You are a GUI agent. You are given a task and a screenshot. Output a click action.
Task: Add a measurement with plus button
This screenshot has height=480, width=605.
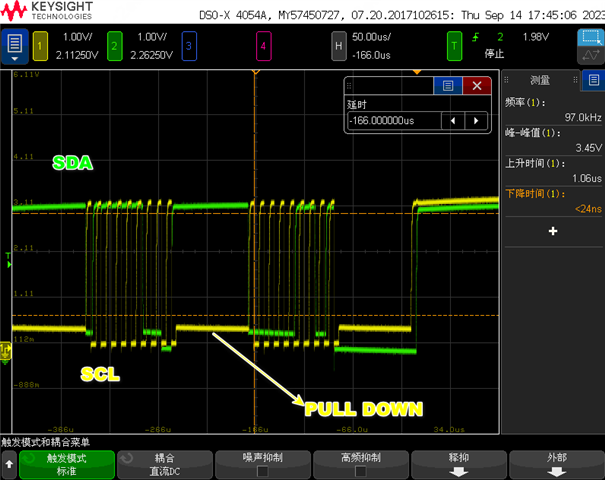553,231
